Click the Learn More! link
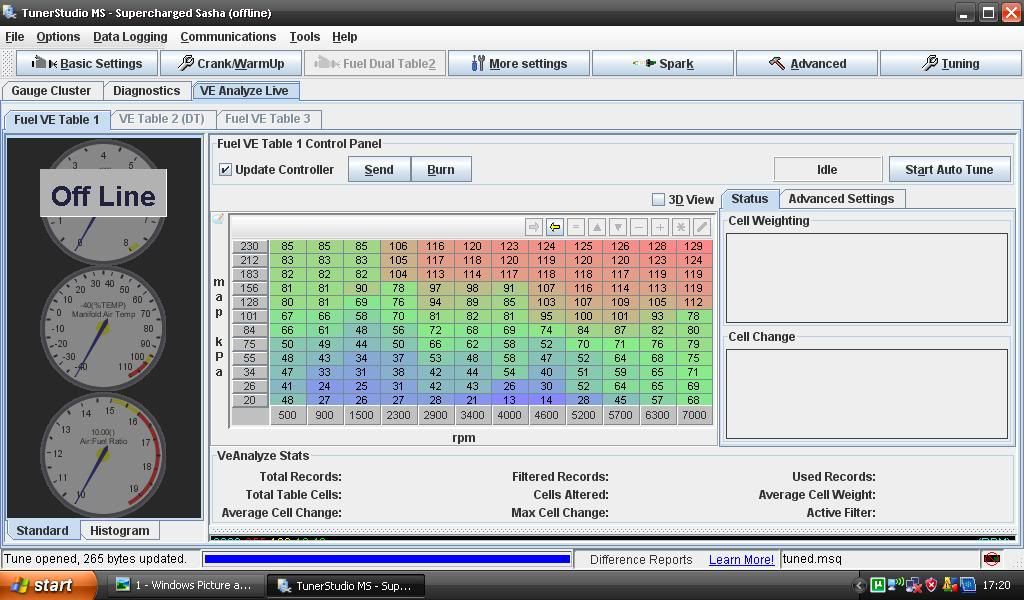This screenshot has width=1024, height=600. [x=741, y=560]
